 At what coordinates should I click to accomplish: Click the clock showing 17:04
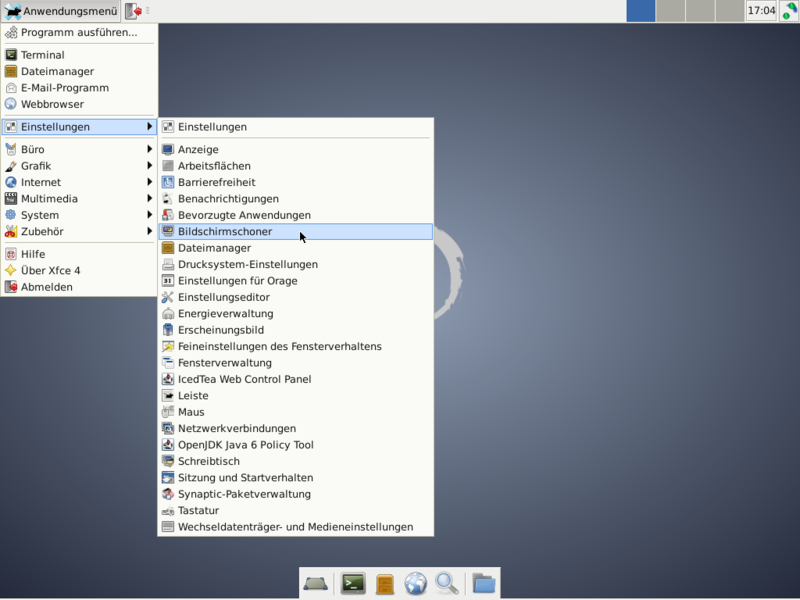coord(761,11)
